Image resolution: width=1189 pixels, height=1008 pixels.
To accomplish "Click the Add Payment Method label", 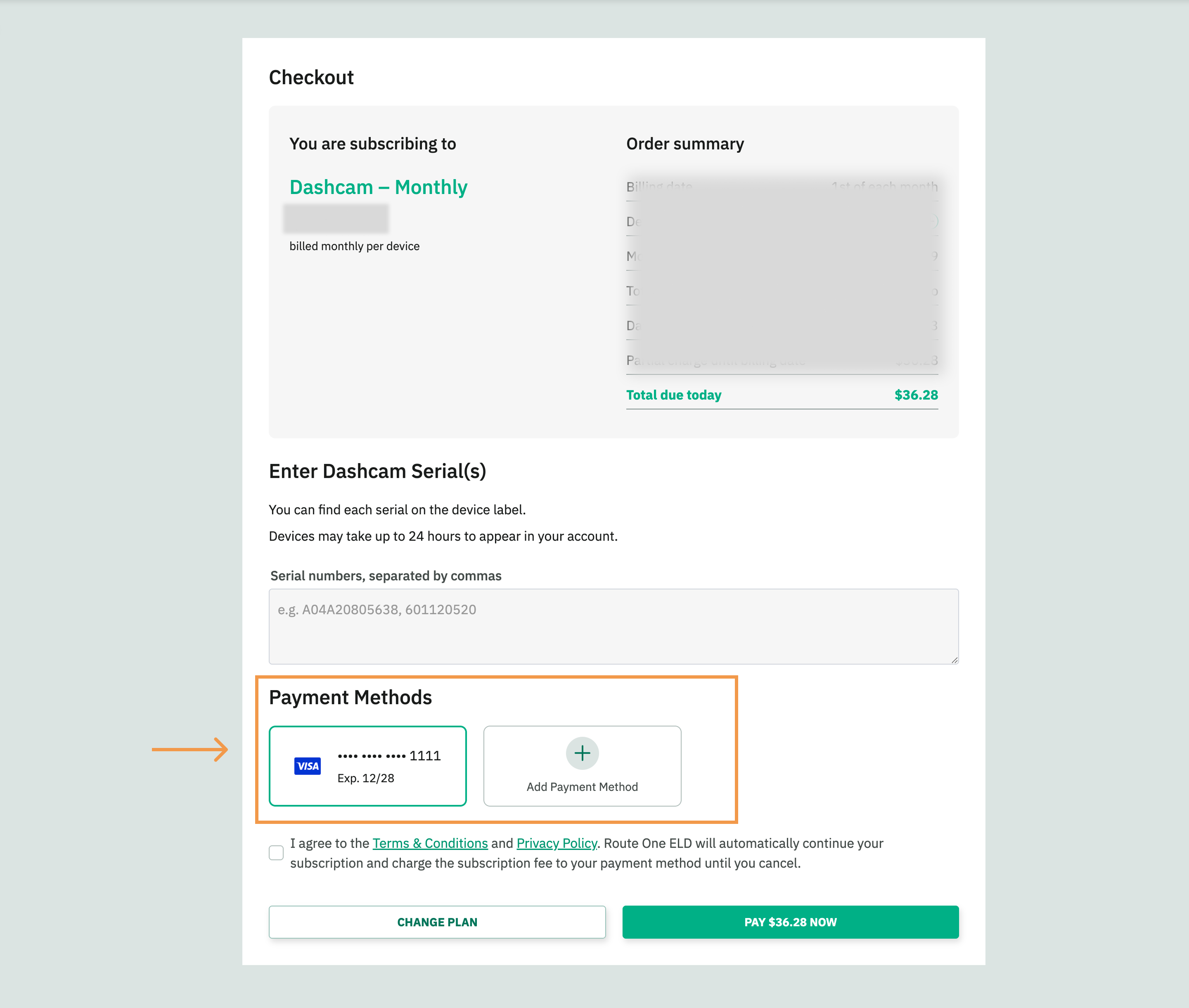I will [x=582, y=787].
